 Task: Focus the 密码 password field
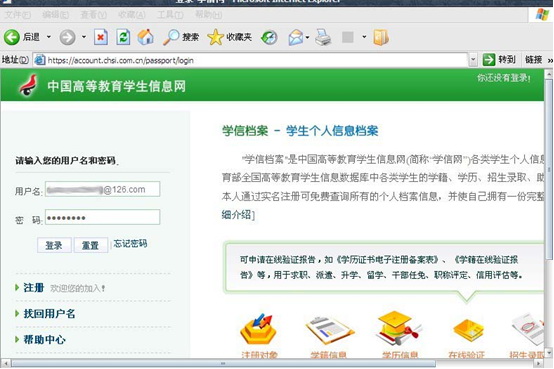click(102, 217)
